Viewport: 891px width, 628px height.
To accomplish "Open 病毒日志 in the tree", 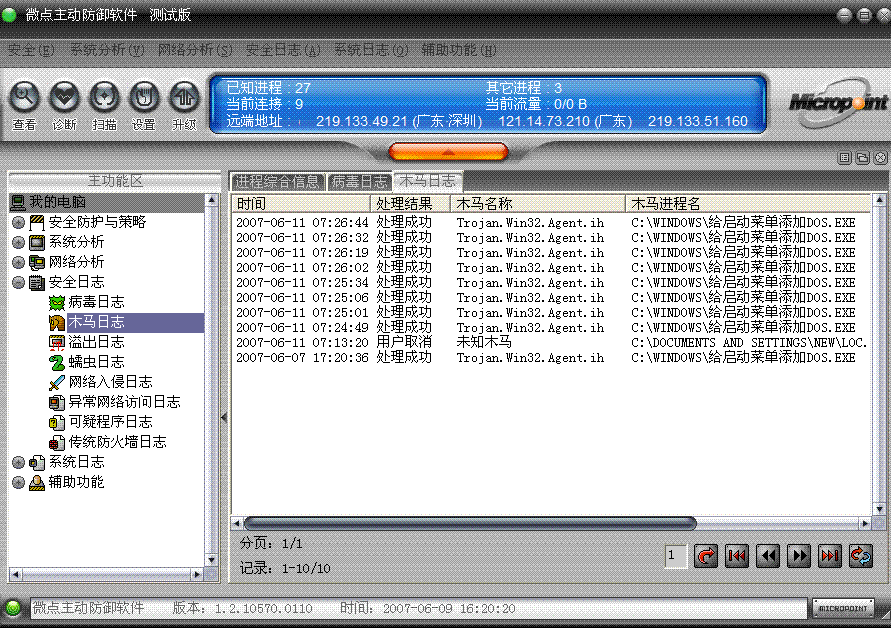I will pos(96,302).
